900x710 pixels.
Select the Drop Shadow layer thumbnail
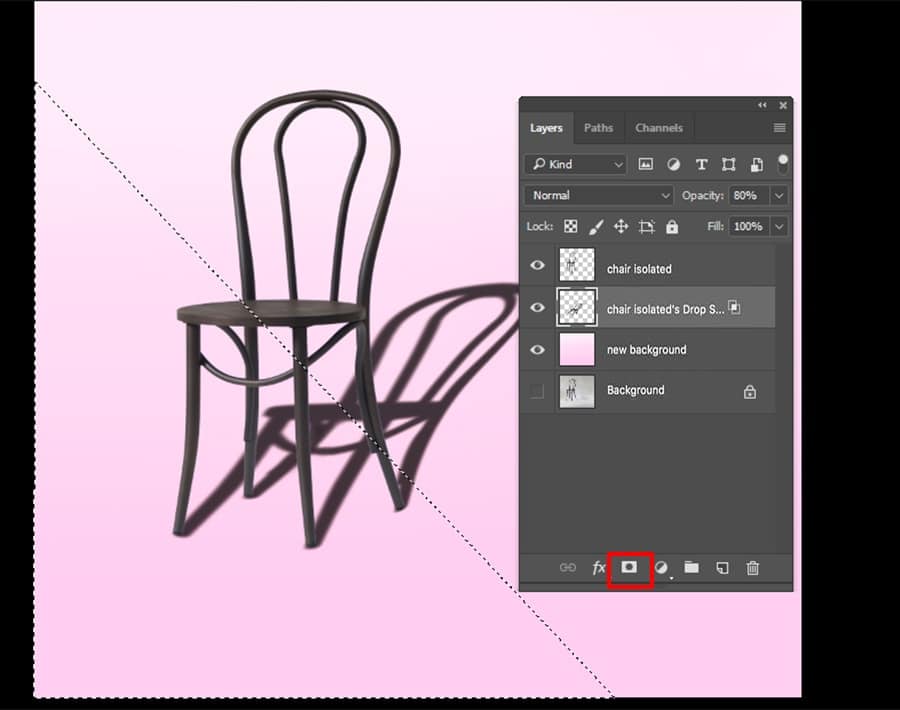(x=577, y=307)
